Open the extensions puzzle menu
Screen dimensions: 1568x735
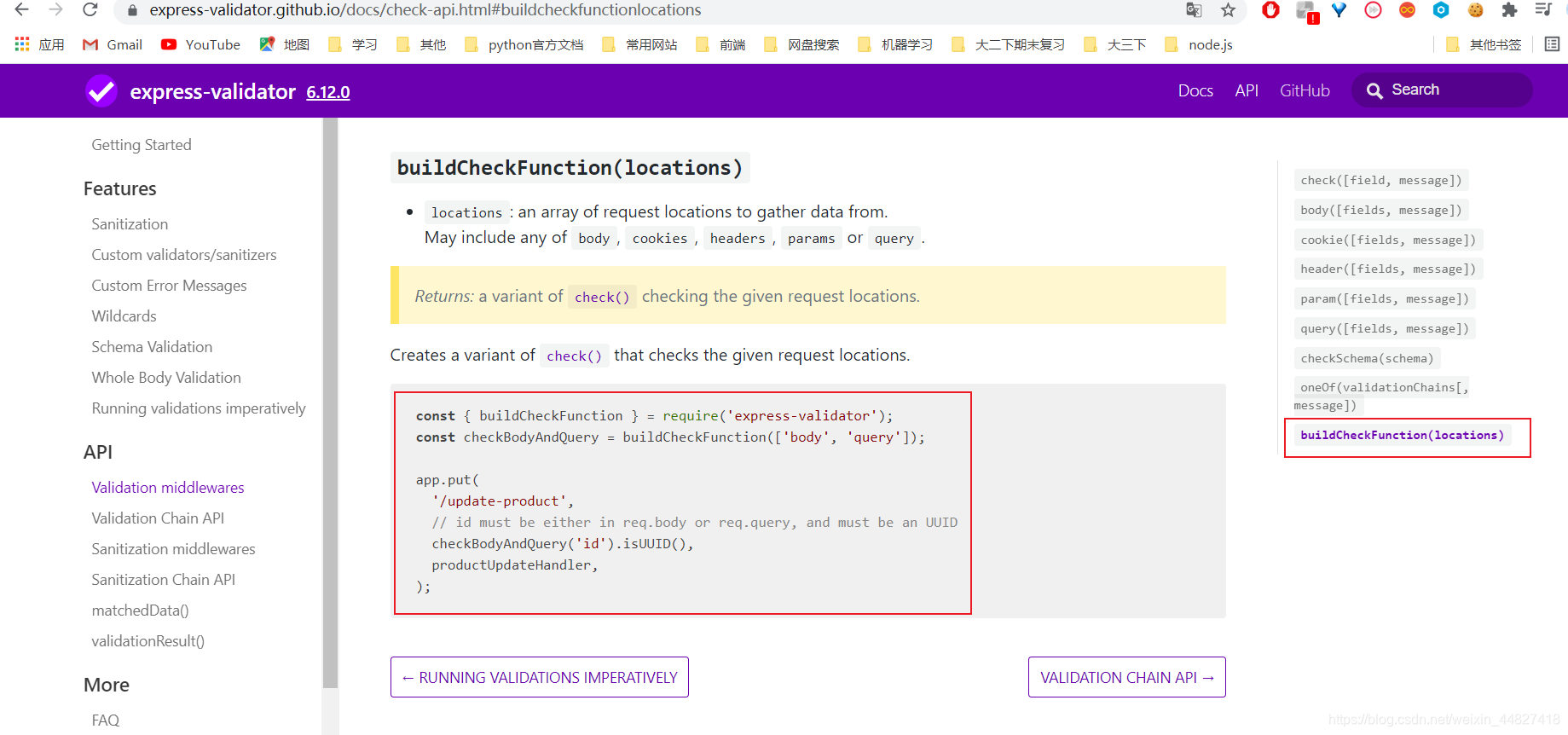point(1510,10)
